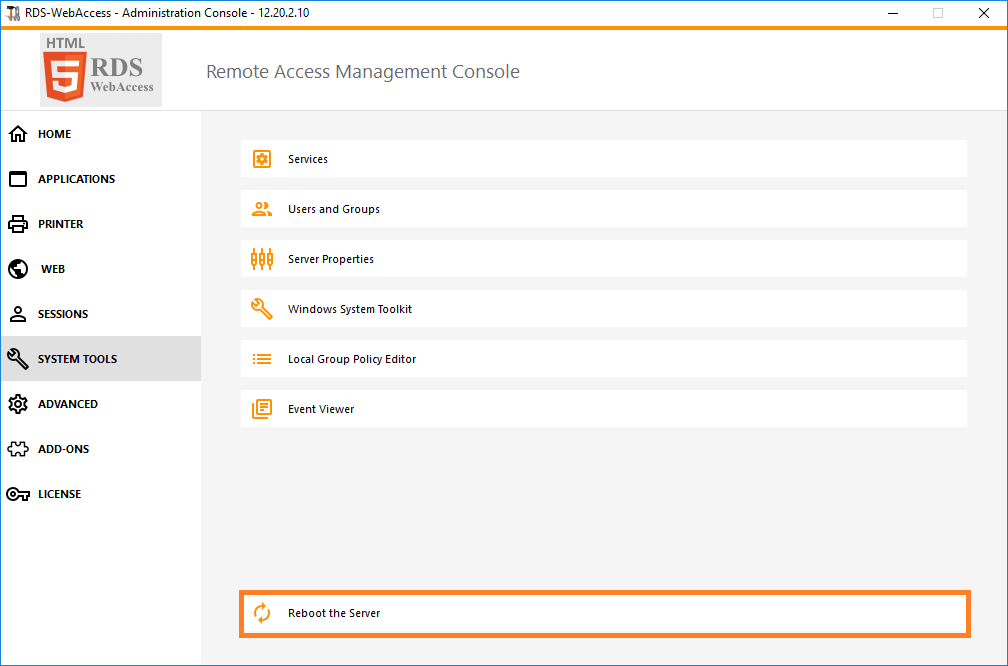Screen dimensions: 1008x666
Task: Open the Local Group Policy Editor
Action: pos(604,359)
